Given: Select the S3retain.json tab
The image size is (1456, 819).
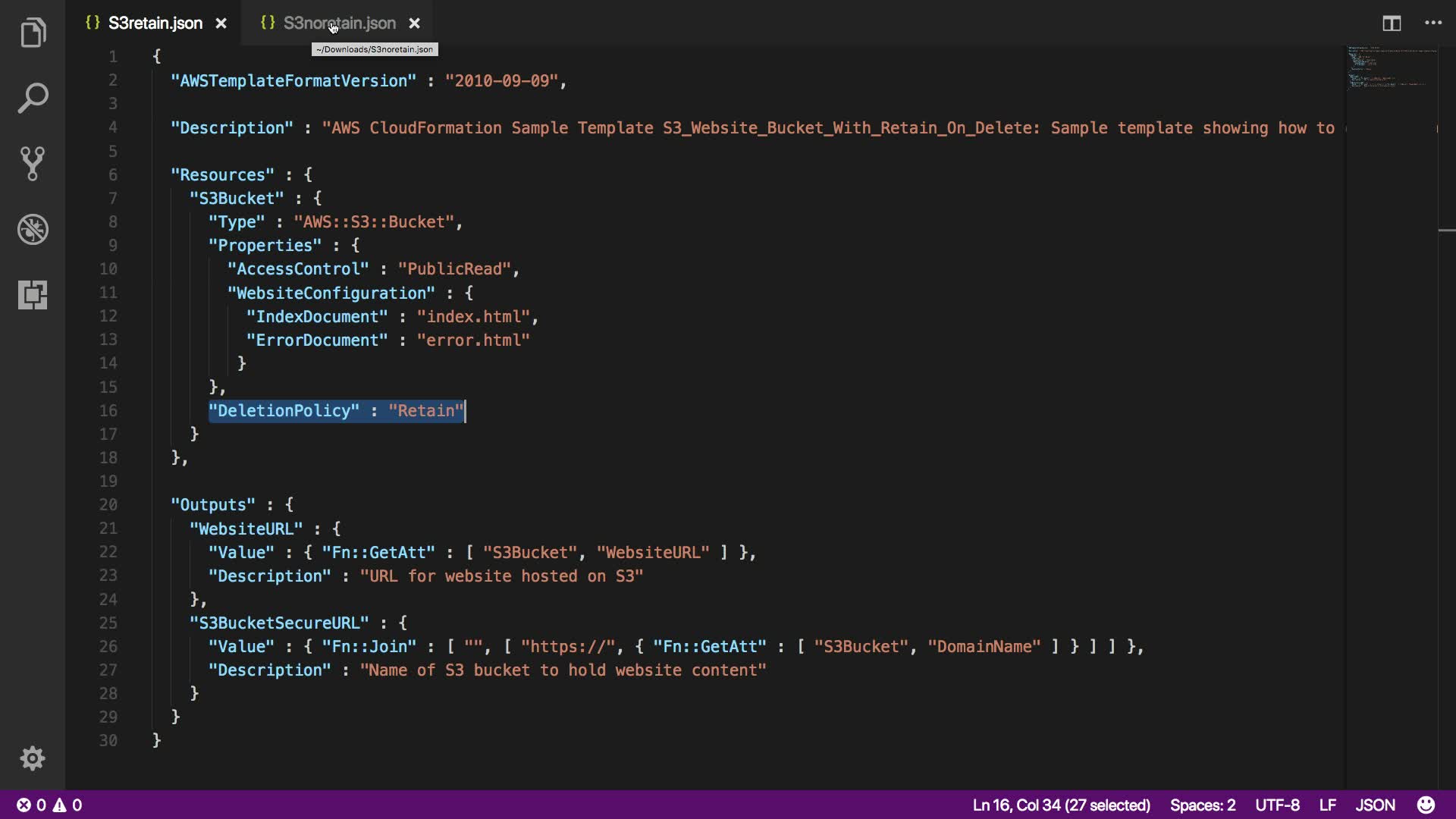Looking at the screenshot, I should tap(155, 24).
